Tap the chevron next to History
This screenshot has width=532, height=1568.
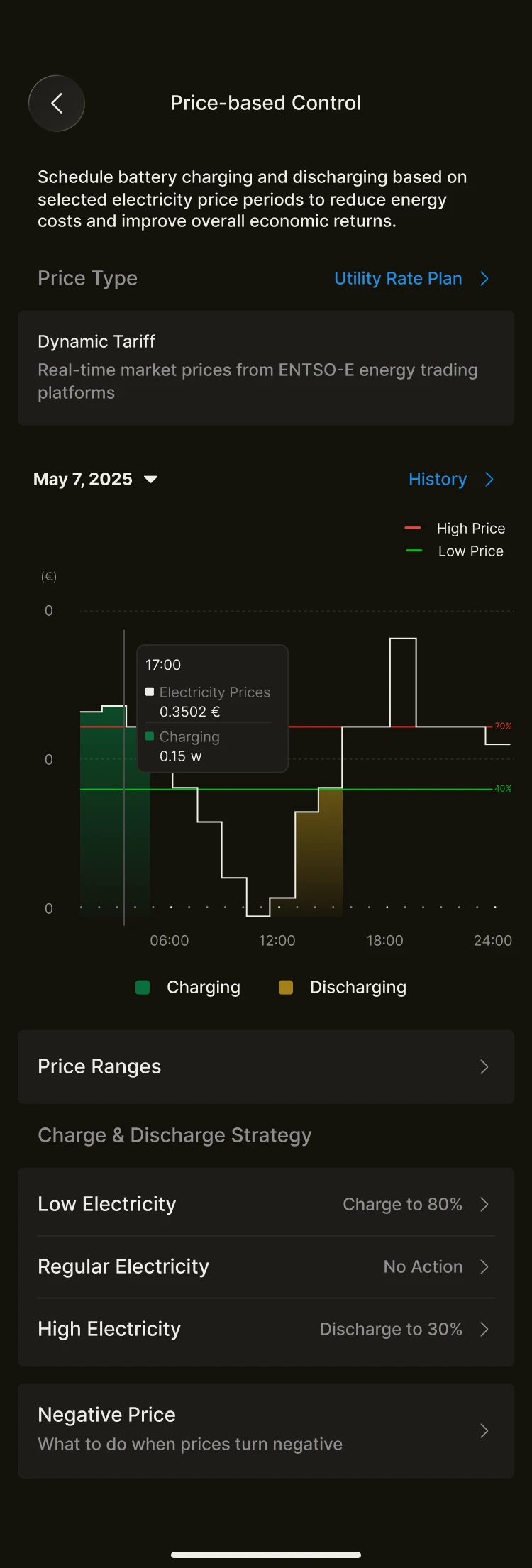pyautogui.click(x=489, y=480)
